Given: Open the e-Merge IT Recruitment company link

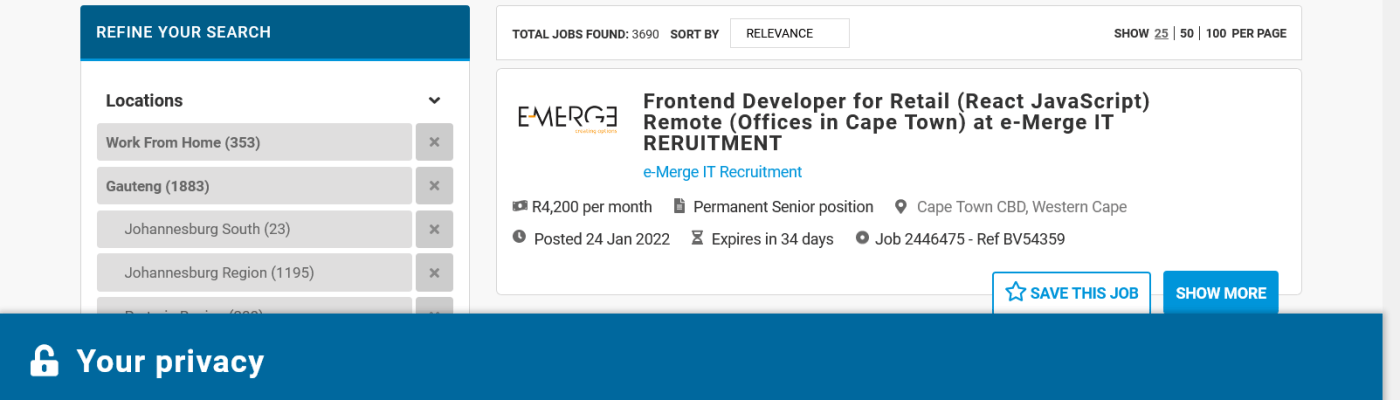Looking at the screenshot, I should tap(722, 172).
